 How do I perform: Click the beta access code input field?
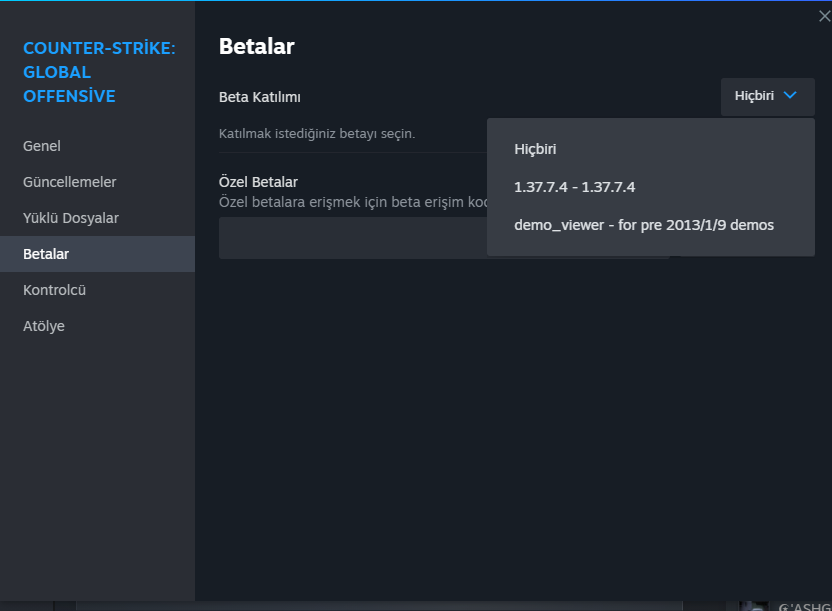pos(352,238)
